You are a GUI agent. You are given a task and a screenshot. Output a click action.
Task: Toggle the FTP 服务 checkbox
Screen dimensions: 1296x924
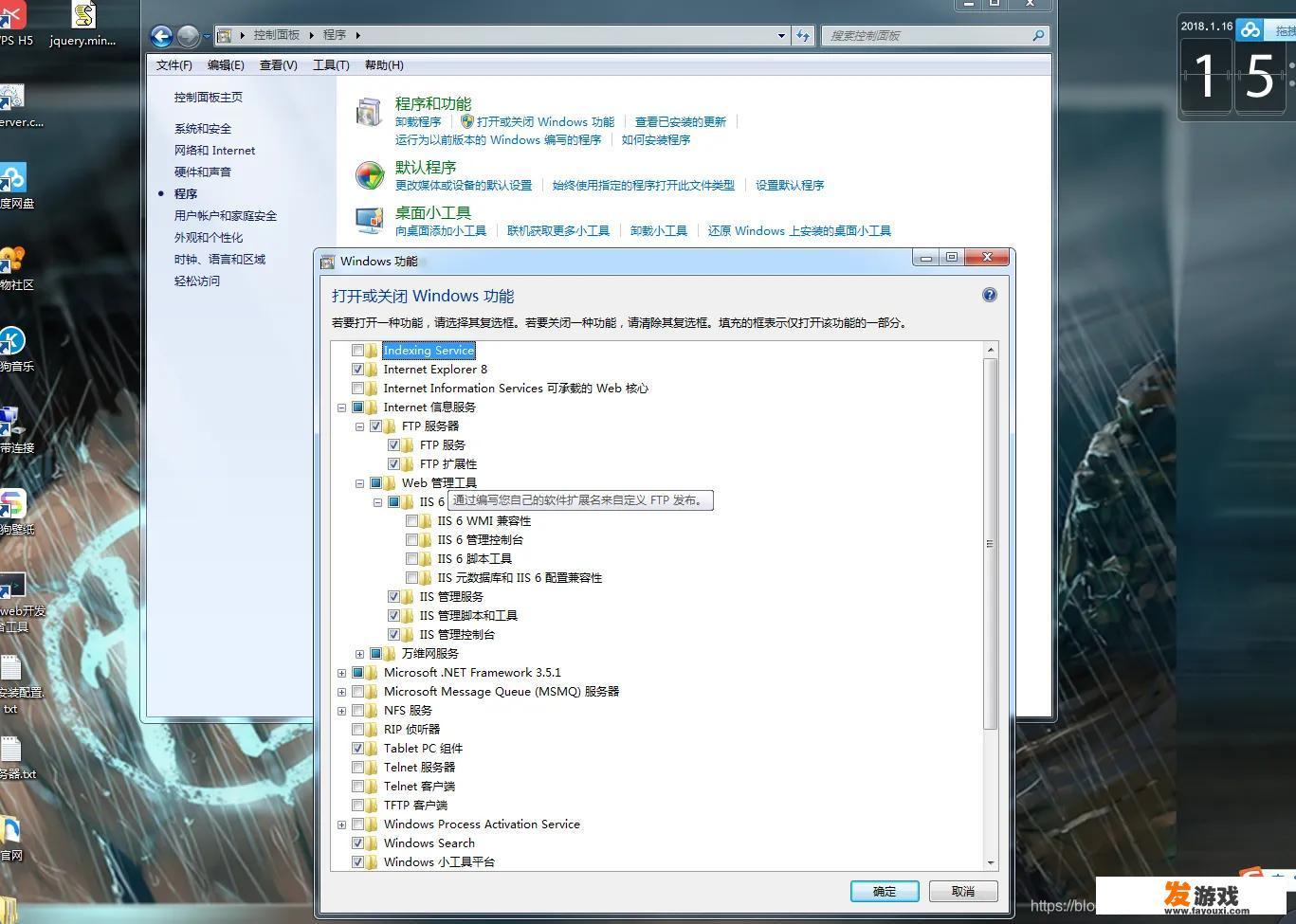coord(393,445)
